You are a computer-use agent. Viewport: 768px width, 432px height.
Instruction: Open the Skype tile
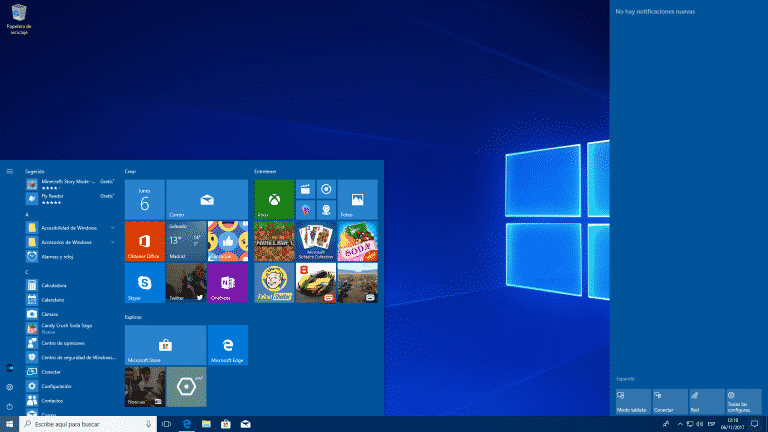click(x=144, y=283)
